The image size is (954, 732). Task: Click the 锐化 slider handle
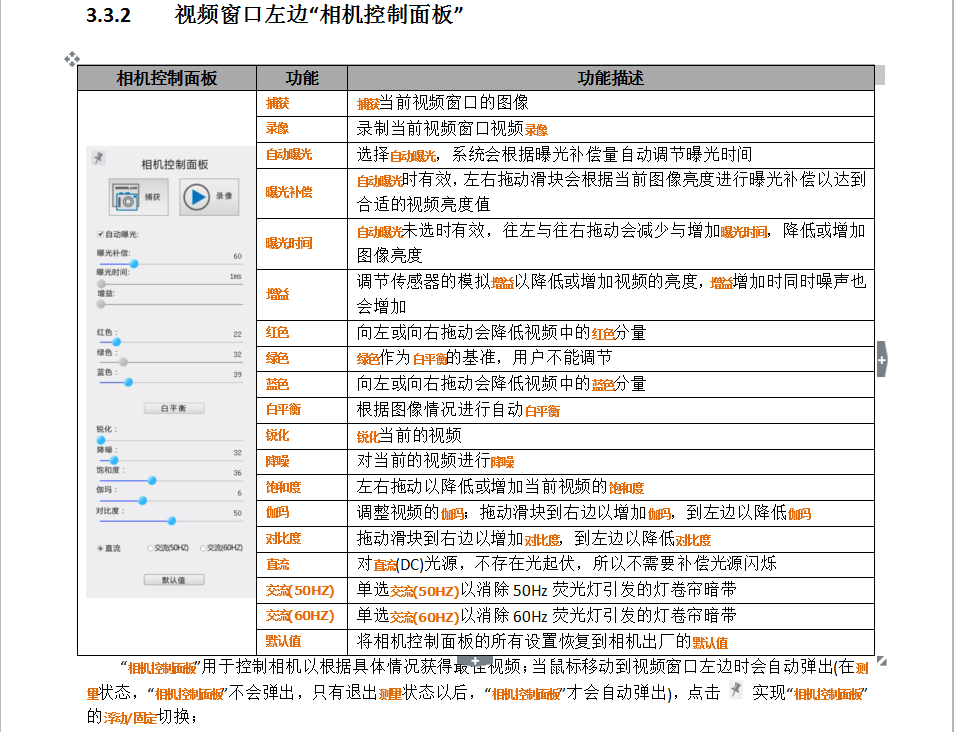[x=101, y=440]
